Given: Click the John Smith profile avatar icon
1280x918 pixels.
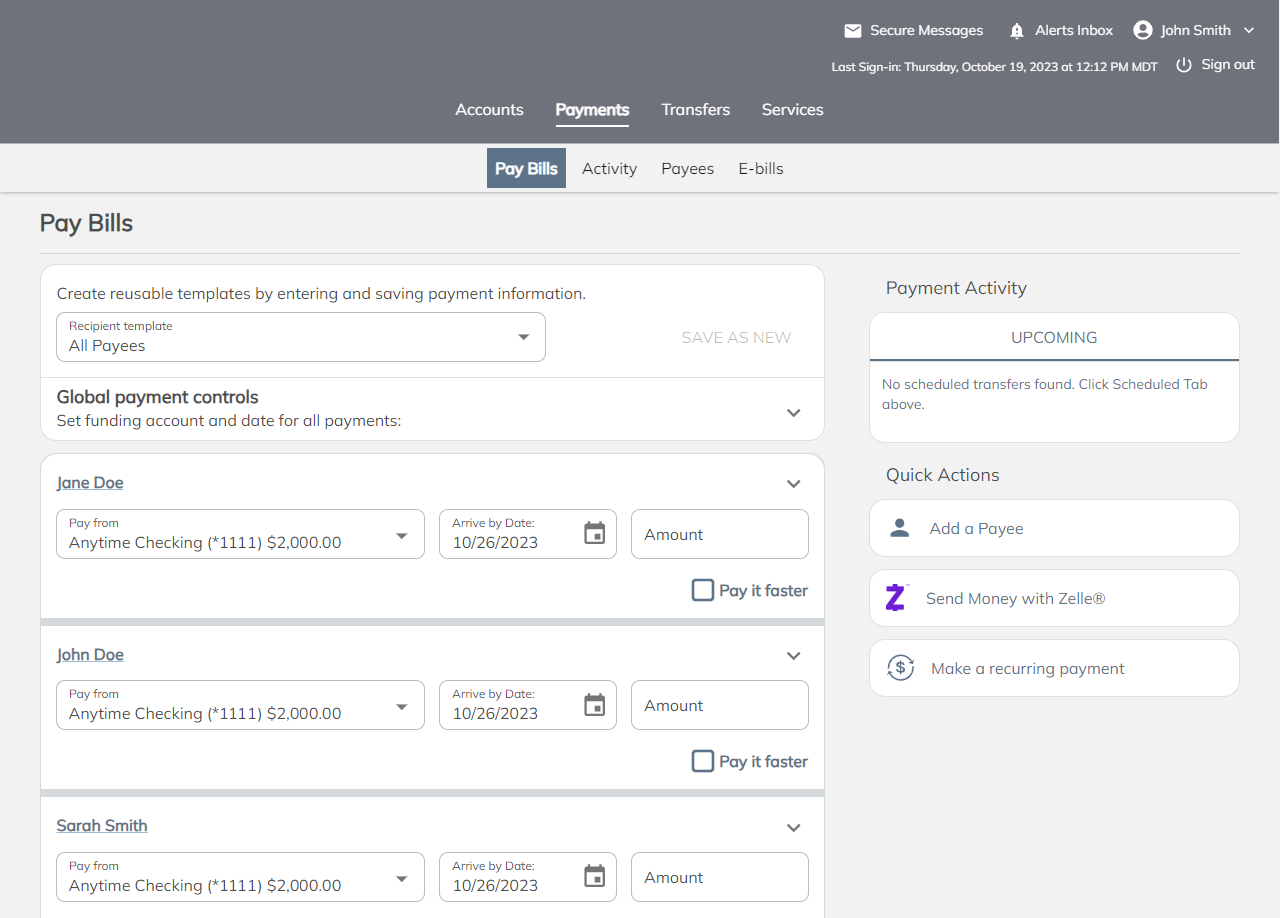Looking at the screenshot, I should (1143, 30).
